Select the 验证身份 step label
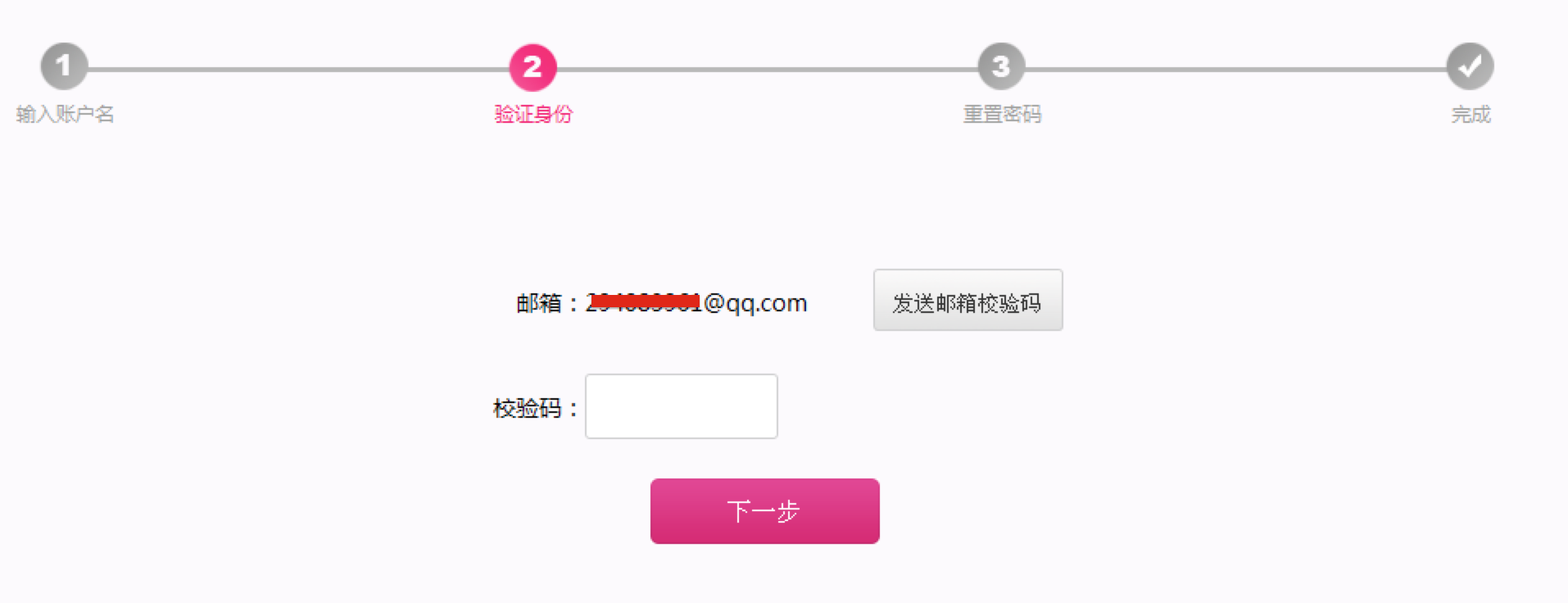The image size is (1568, 603). 533,114
